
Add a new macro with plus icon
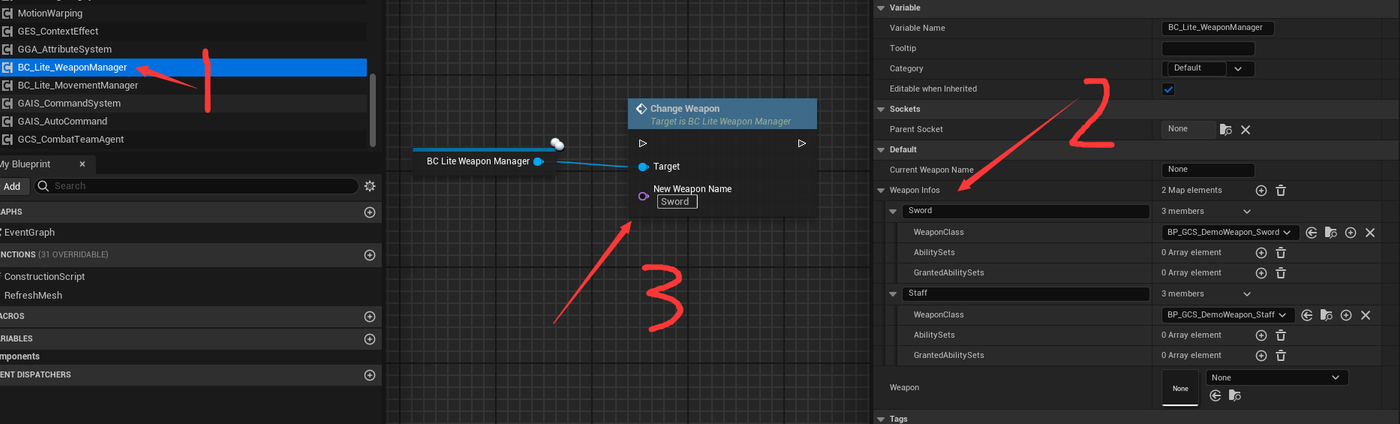click(x=370, y=316)
